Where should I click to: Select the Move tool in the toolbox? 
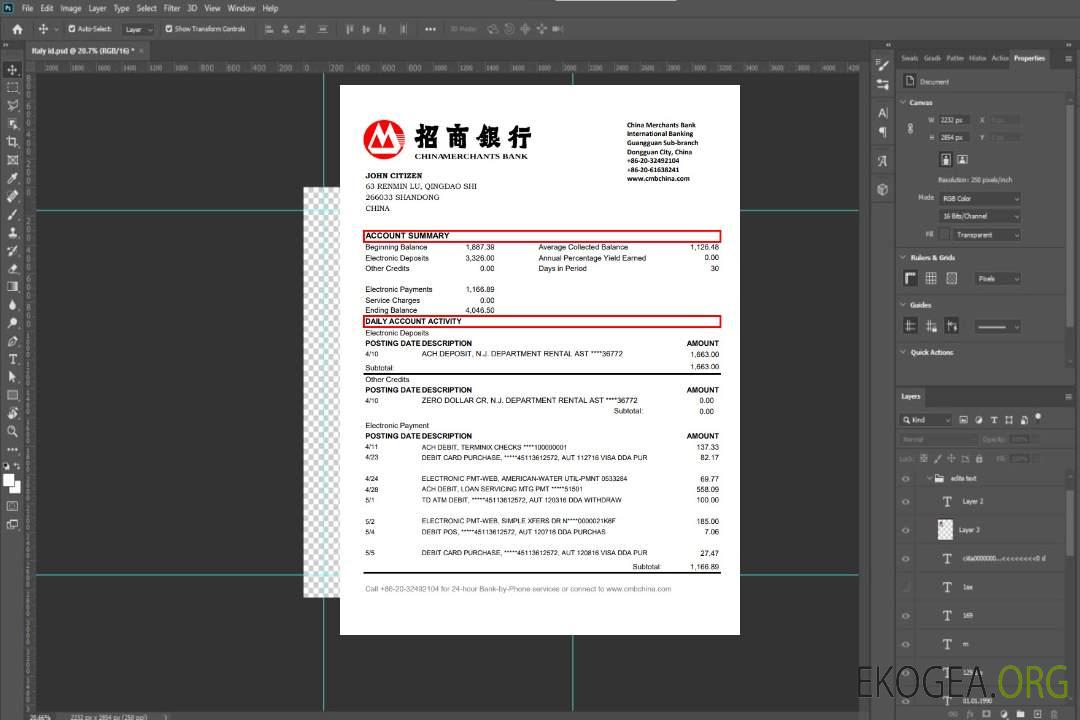[x=12, y=70]
